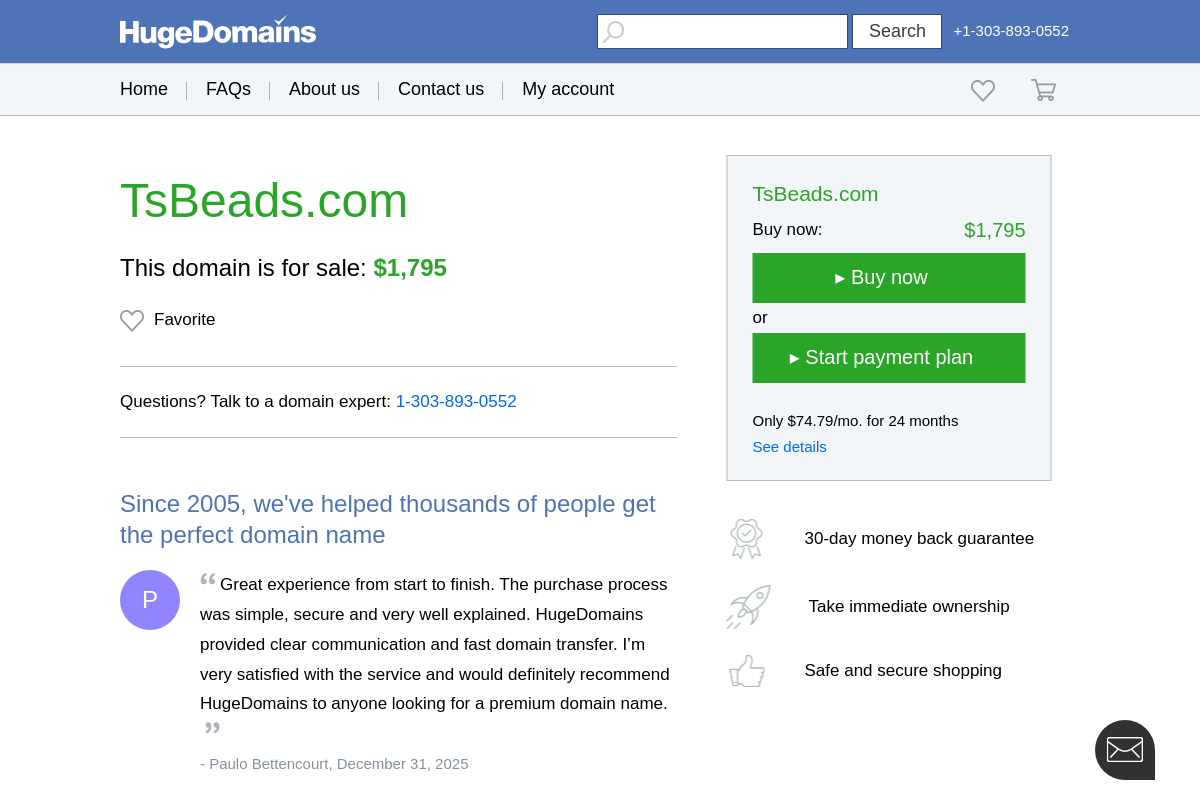
Task: Click inside the domain search input field
Action: pos(722,31)
